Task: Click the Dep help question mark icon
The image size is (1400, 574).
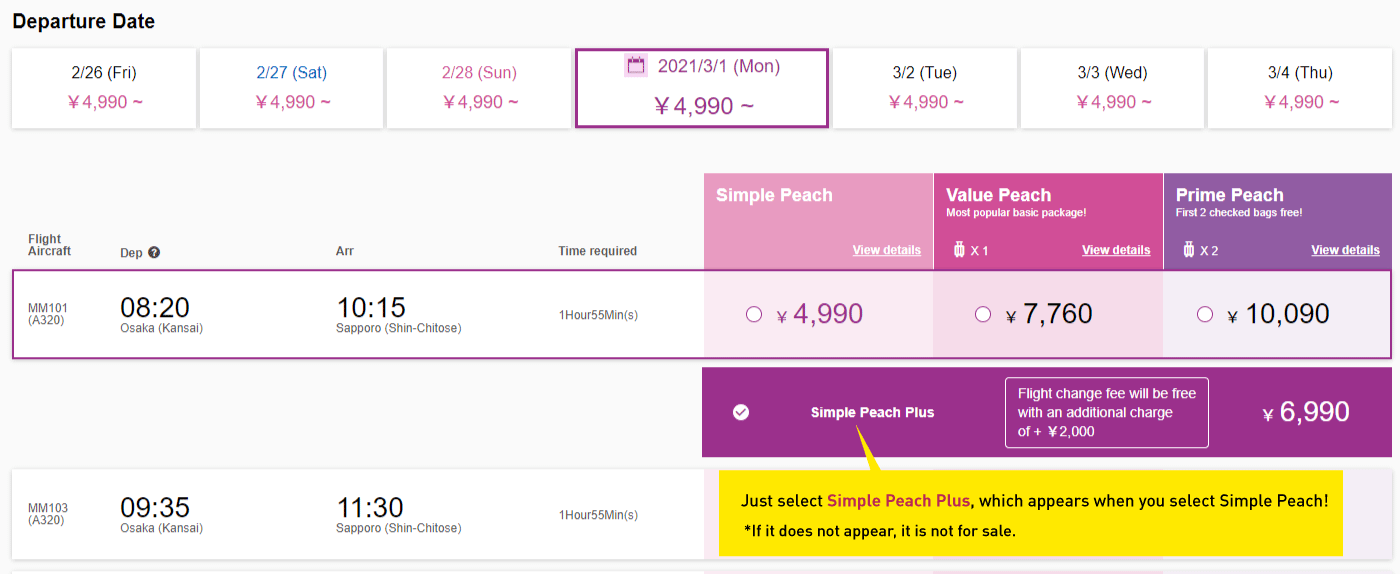Action: [x=154, y=252]
